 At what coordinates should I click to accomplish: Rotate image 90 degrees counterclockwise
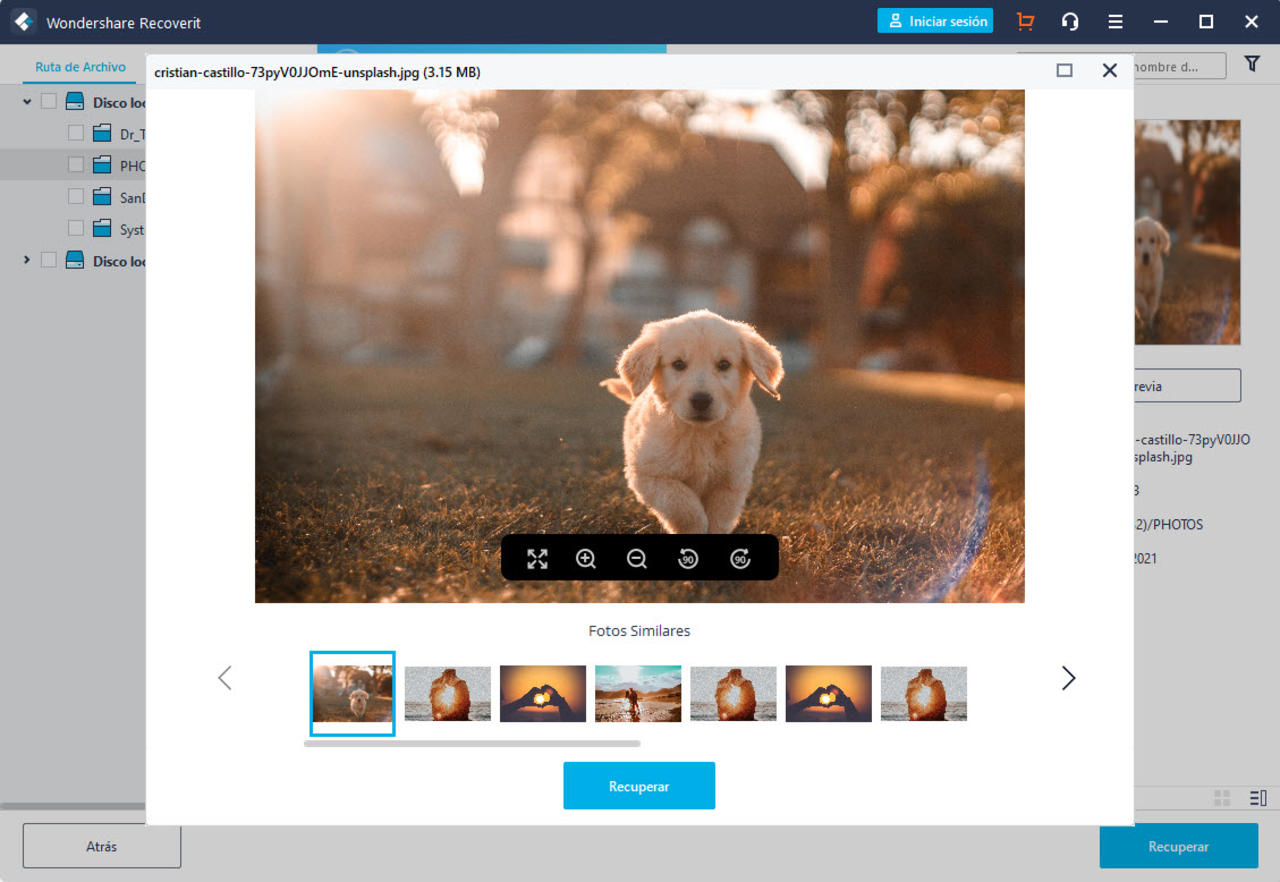tap(688, 559)
